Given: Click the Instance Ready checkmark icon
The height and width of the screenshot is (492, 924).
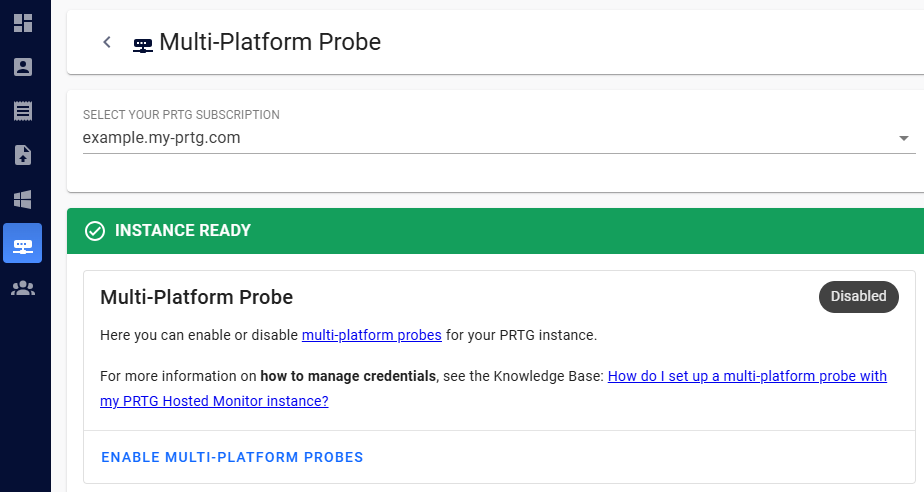Looking at the screenshot, I should pyautogui.click(x=95, y=231).
